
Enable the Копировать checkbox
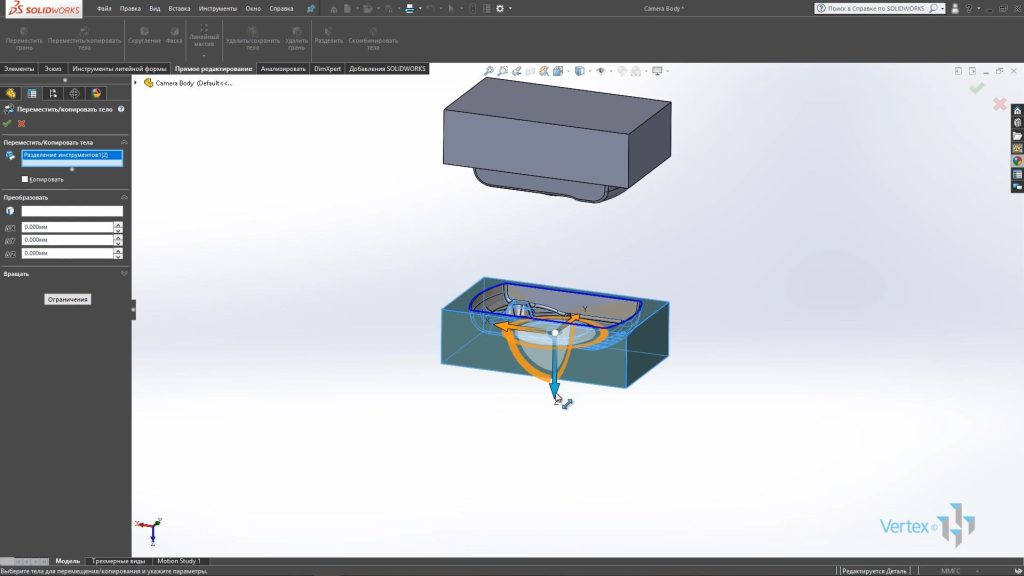pyautogui.click(x=25, y=179)
